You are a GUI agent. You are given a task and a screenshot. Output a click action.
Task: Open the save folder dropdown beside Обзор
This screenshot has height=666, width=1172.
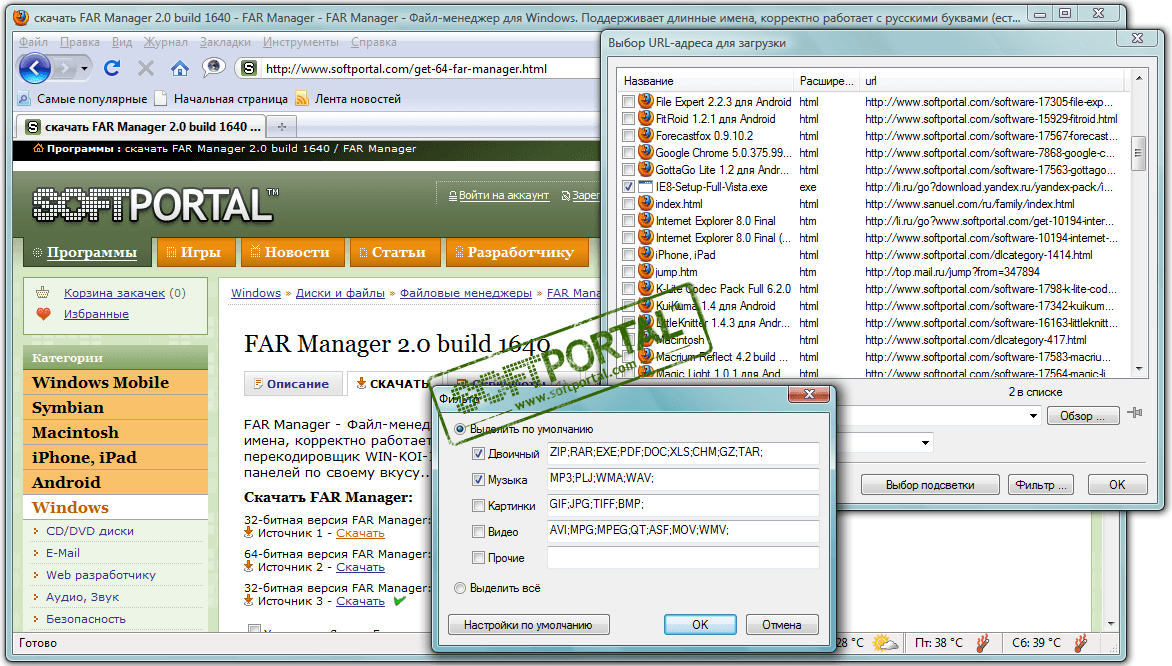pos(1033,416)
